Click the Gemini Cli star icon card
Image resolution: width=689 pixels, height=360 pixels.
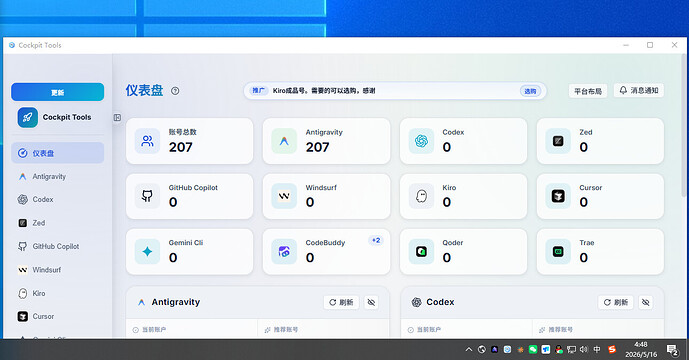[147, 251]
